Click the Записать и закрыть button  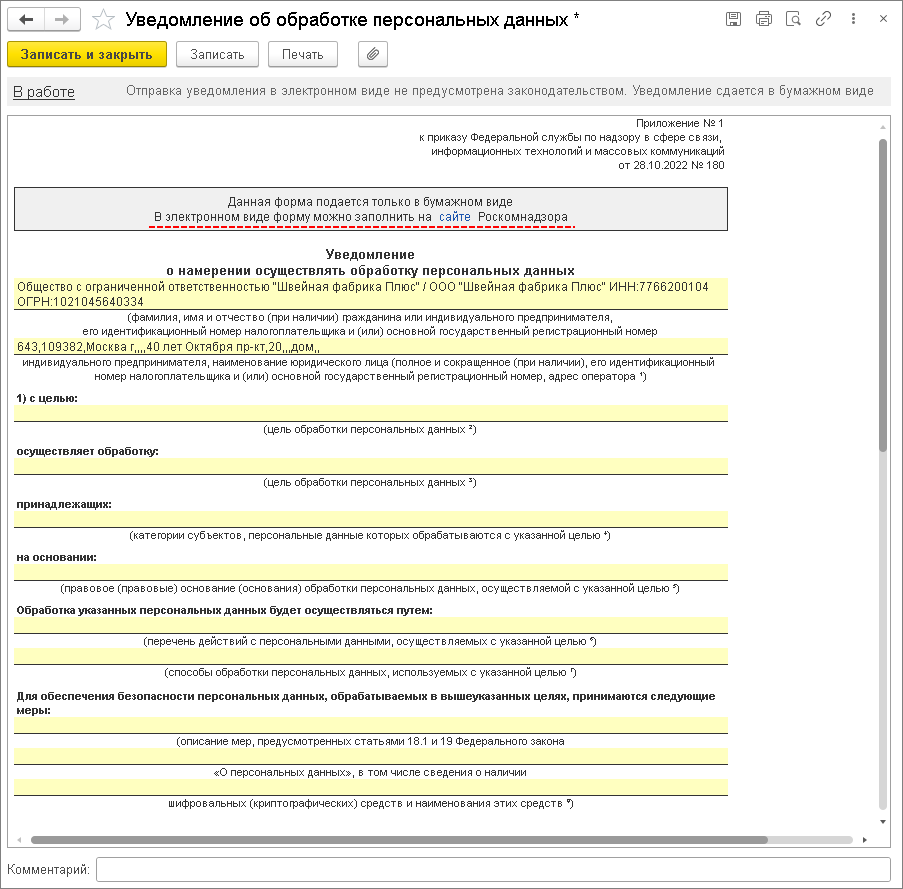click(87, 54)
